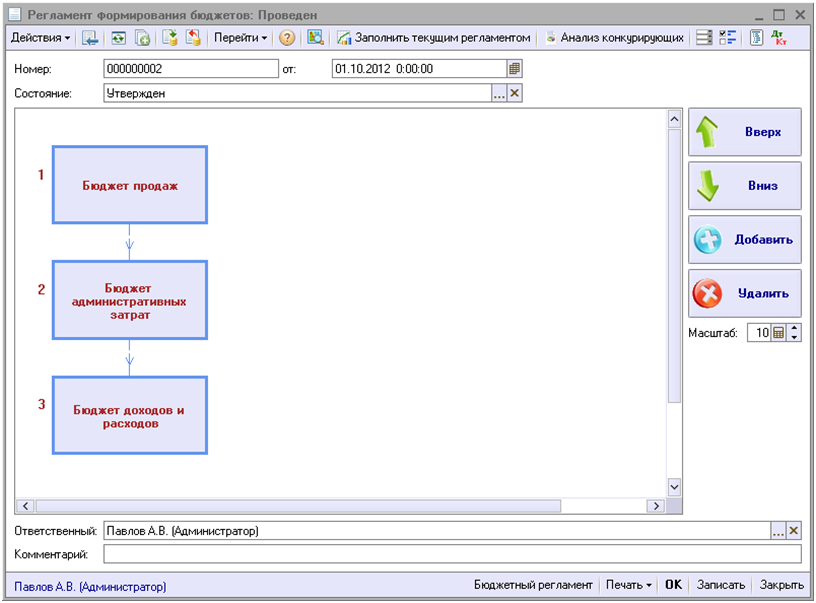Click the Дт/Кт postings icon in toolbar

[x=779, y=38]
